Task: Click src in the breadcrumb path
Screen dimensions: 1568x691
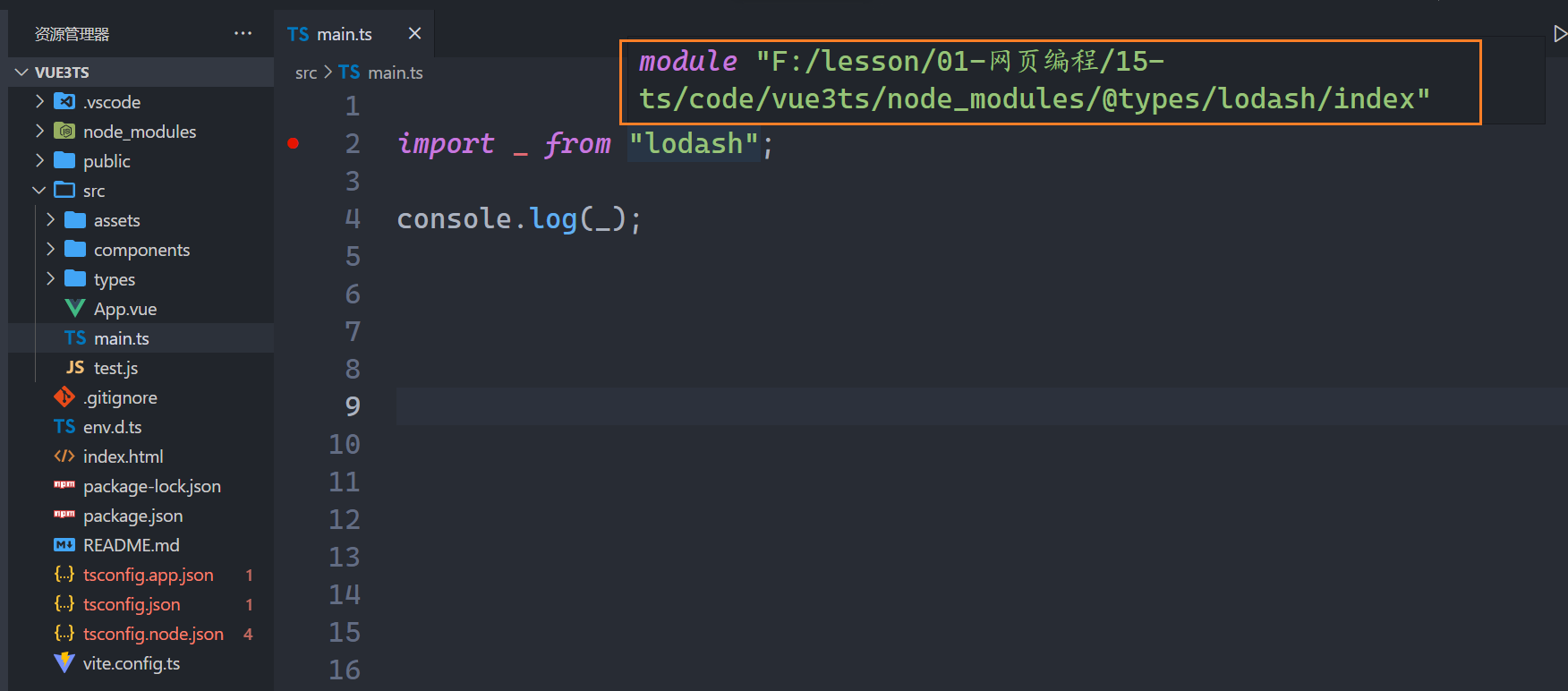Action: [306, 73]
